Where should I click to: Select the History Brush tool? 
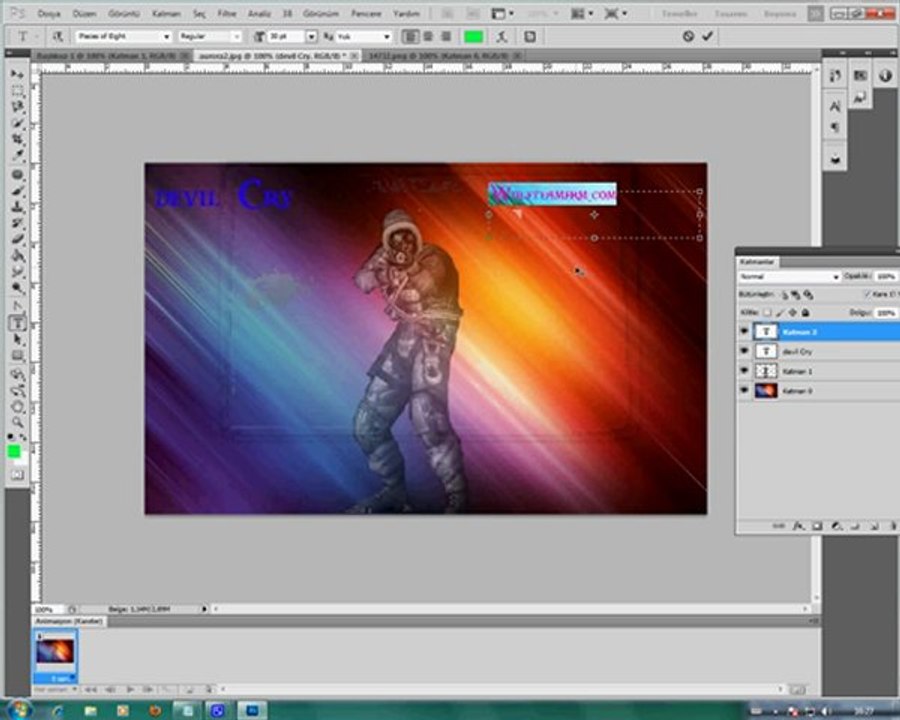click(x=17, y=222)
